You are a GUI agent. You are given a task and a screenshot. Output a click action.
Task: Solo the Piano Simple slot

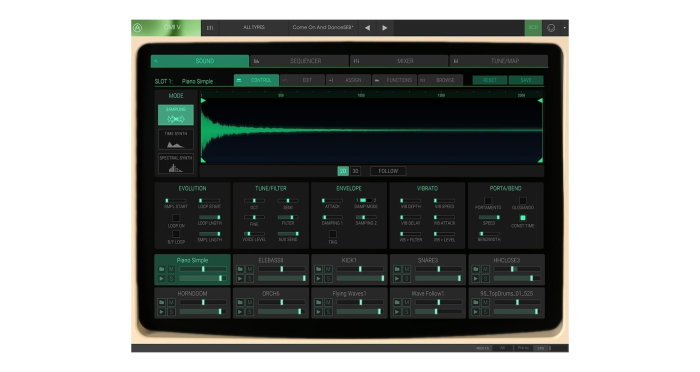pos(171,279)
